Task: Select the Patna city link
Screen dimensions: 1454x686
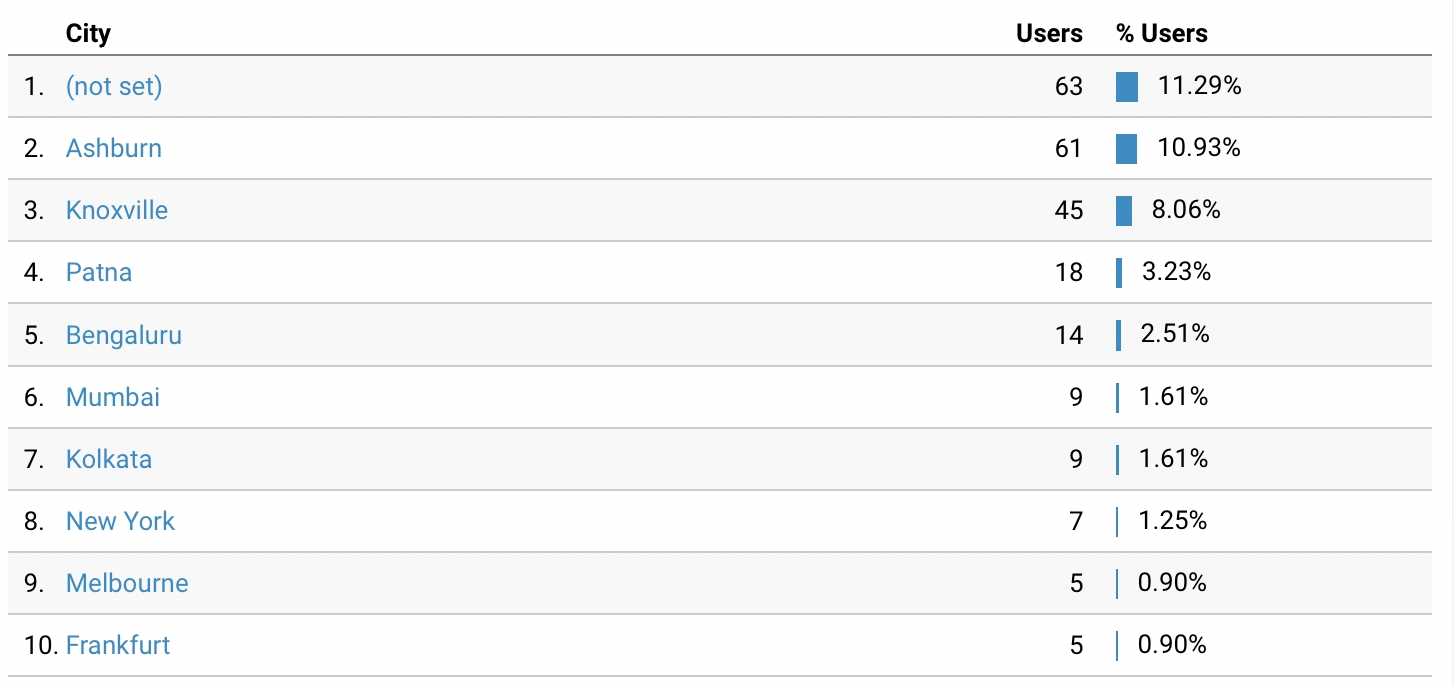Action: point(99,273)
